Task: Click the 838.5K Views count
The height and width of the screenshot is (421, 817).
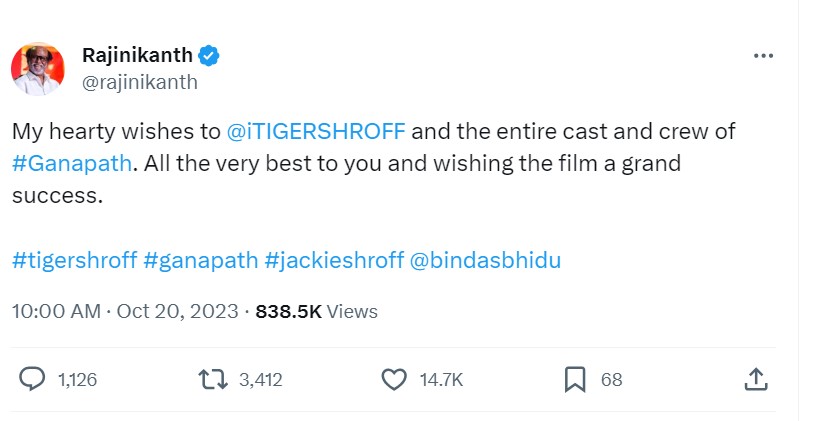Action: [x=316, y=312]
